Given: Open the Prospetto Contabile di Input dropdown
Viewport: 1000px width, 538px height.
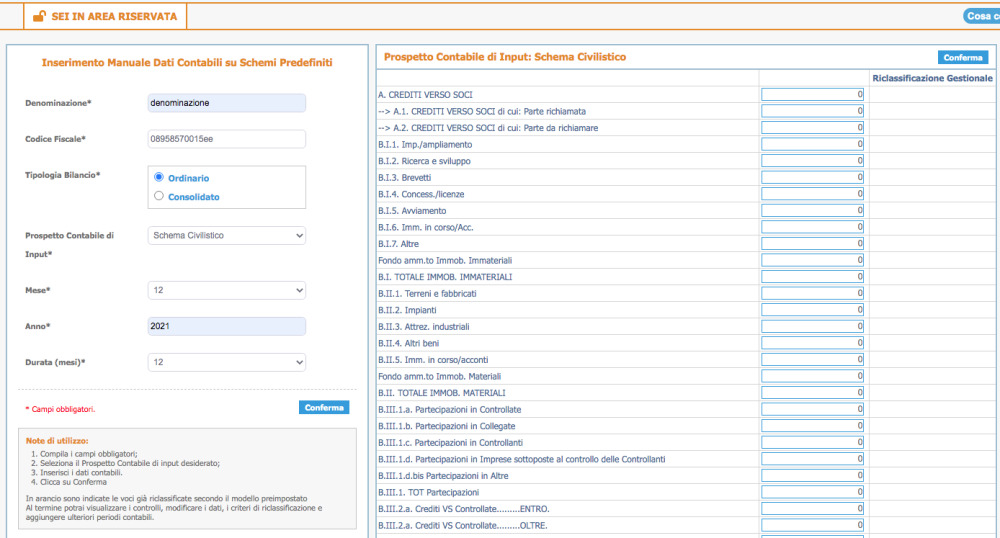Looking at the screenshot, I should 226,235.
